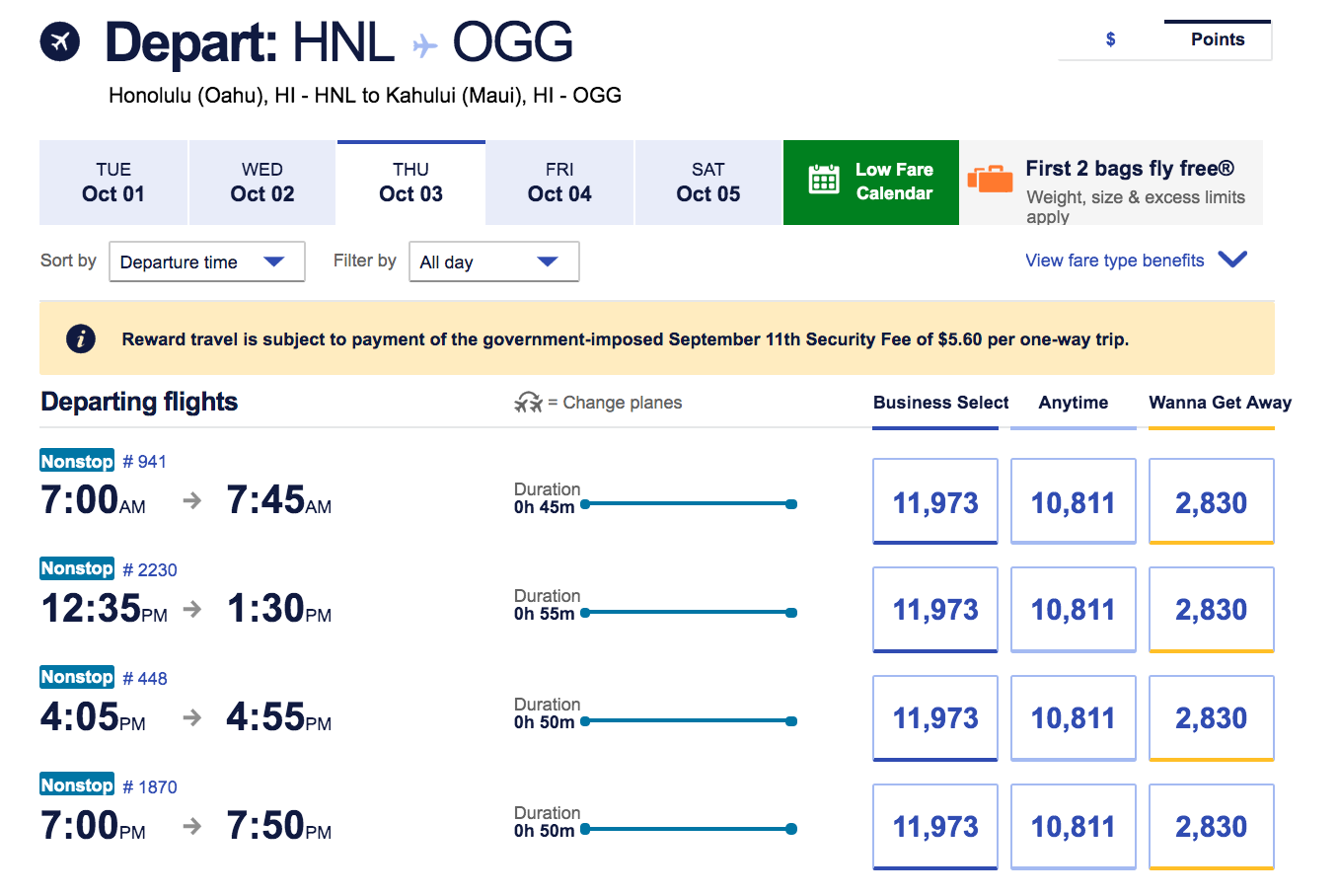Screen dimensions: 1338x896
Task: Select the TUE Oct 01 date tab
Action: 113,183
